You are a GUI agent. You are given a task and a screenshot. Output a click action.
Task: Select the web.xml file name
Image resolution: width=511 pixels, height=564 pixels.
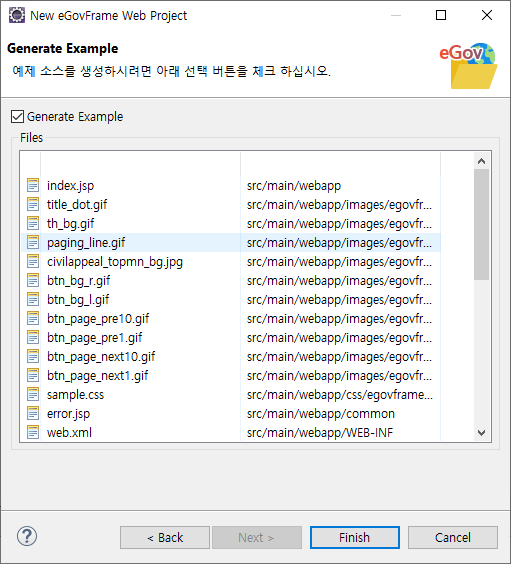69,432
